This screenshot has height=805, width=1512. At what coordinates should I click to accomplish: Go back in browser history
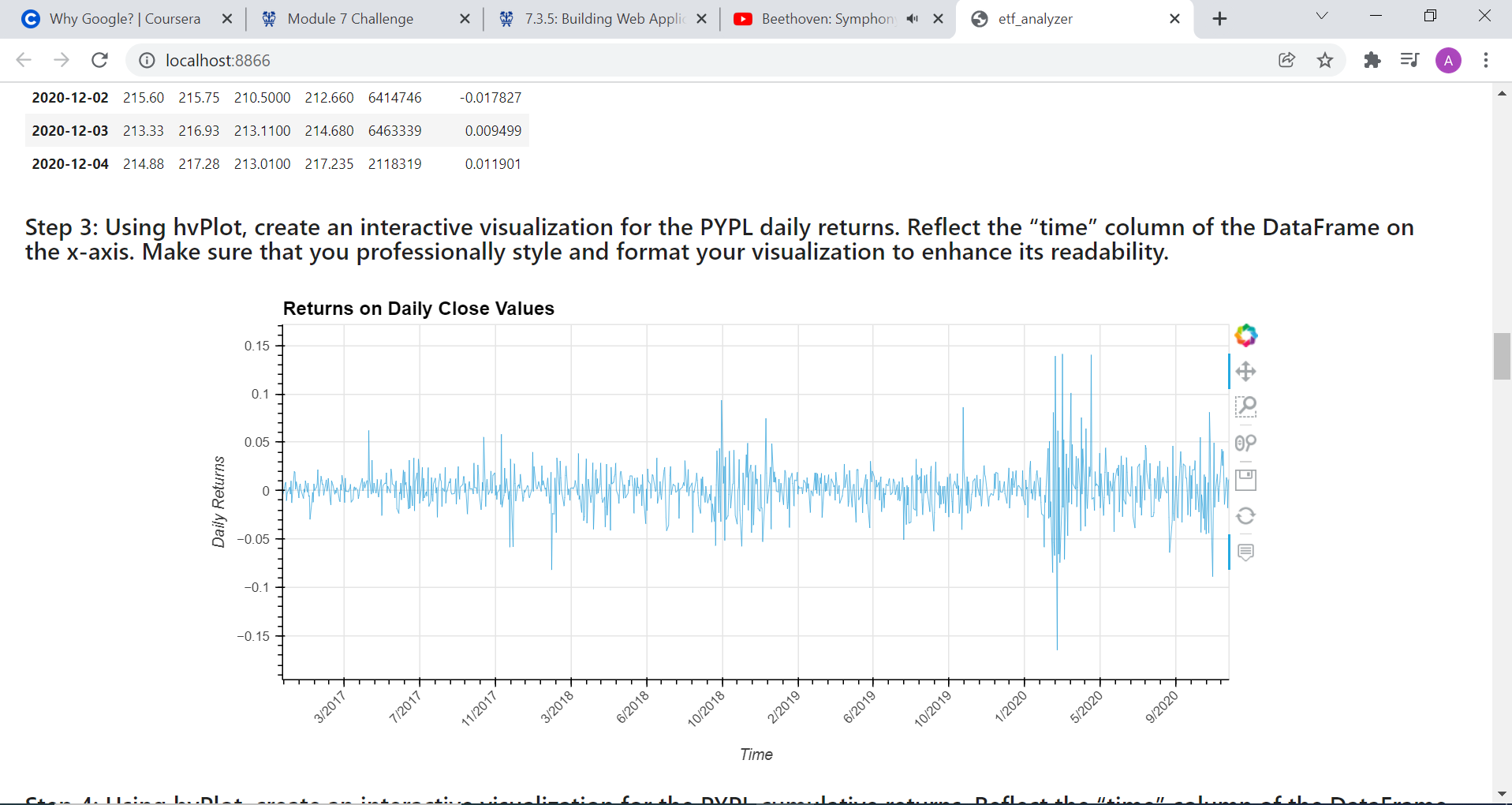click(24, 60)
